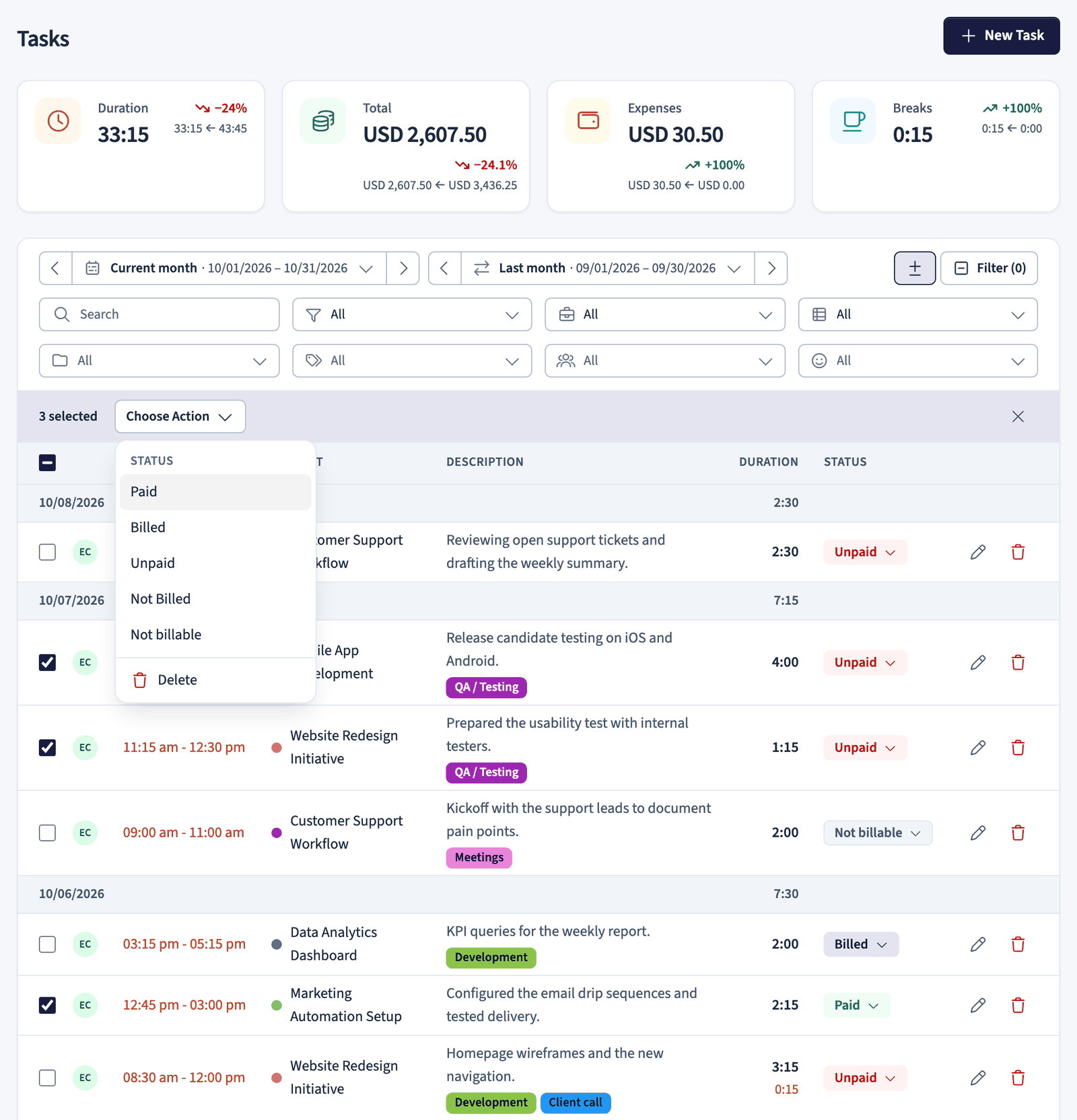Click the Search input field
Screen dimensions: 1077x1120
[160, 314]
